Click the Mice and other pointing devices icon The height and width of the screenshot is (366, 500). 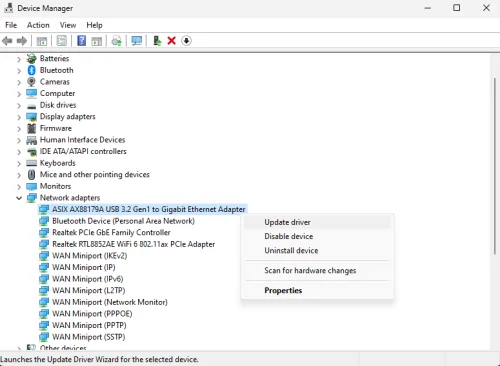tap(31, 175)
